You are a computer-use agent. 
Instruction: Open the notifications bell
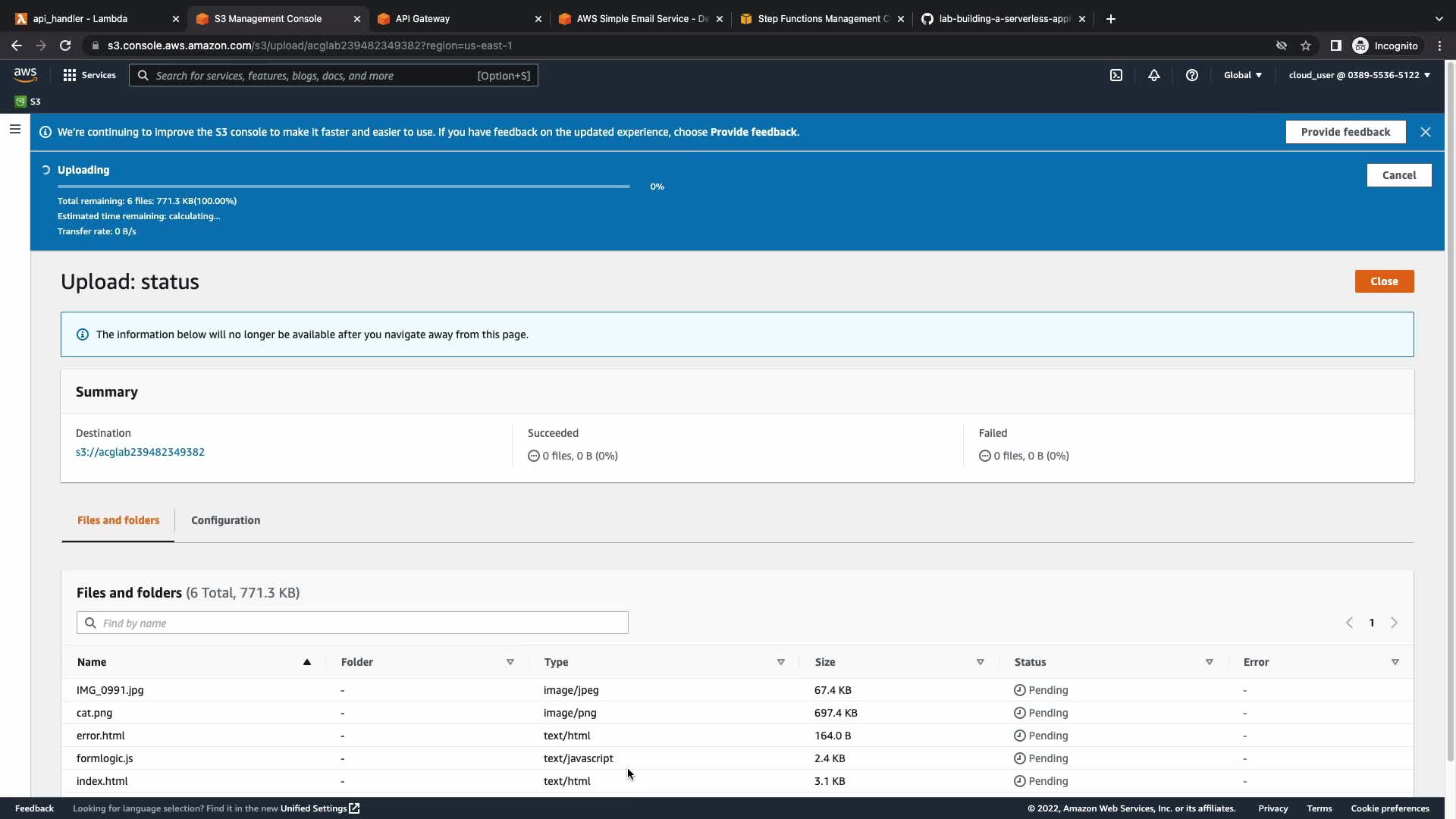pos(1153,75)
